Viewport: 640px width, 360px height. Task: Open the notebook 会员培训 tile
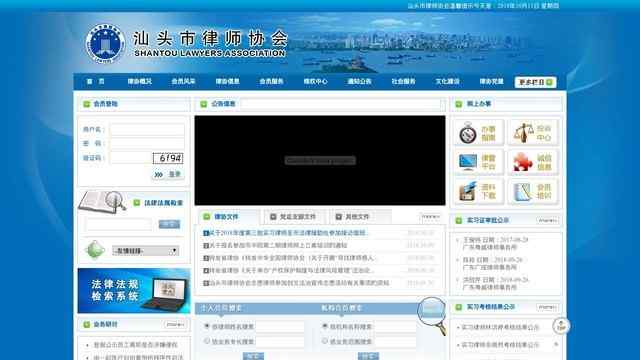(x=533, y=191)
